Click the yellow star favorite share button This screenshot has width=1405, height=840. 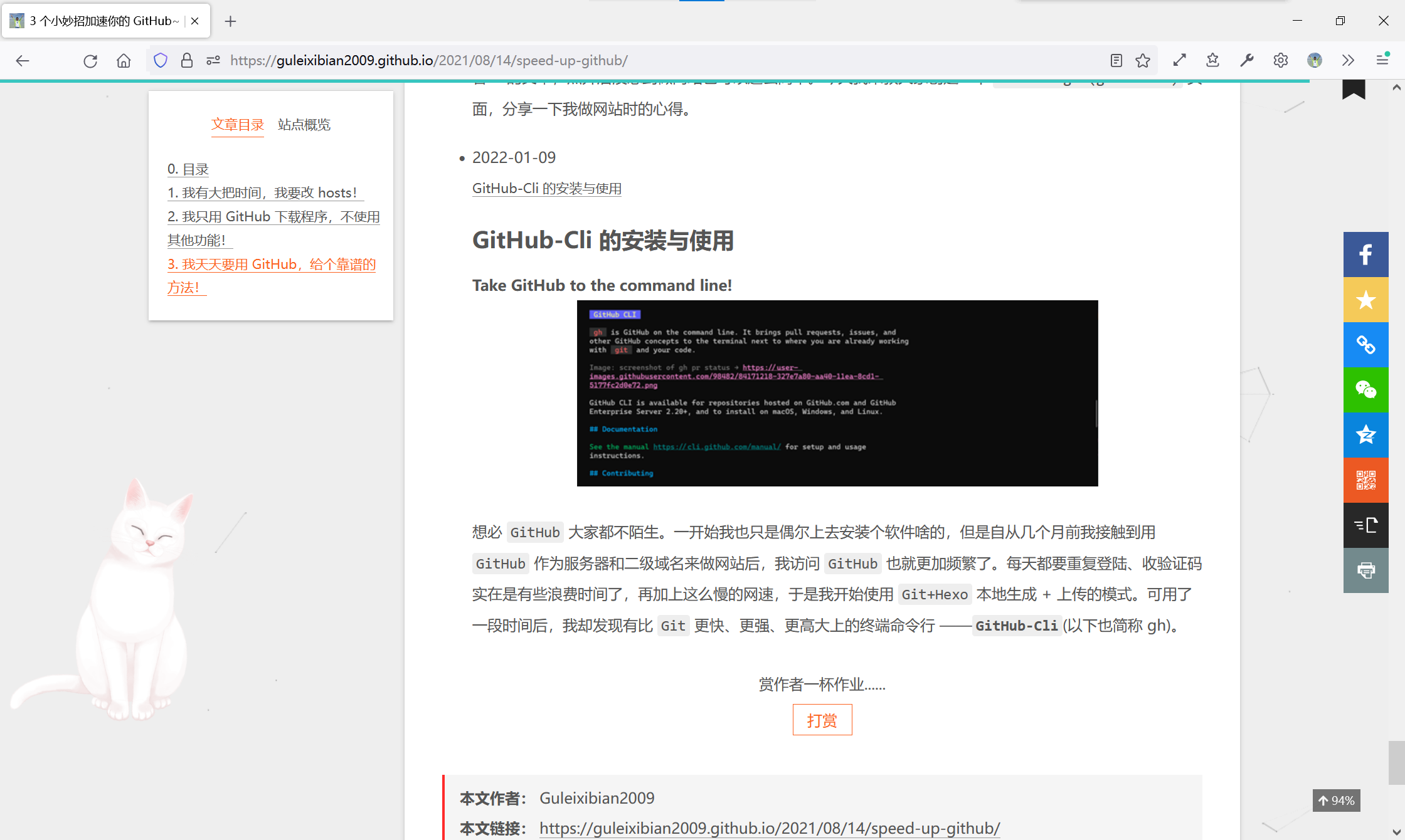coord(1365,300)
